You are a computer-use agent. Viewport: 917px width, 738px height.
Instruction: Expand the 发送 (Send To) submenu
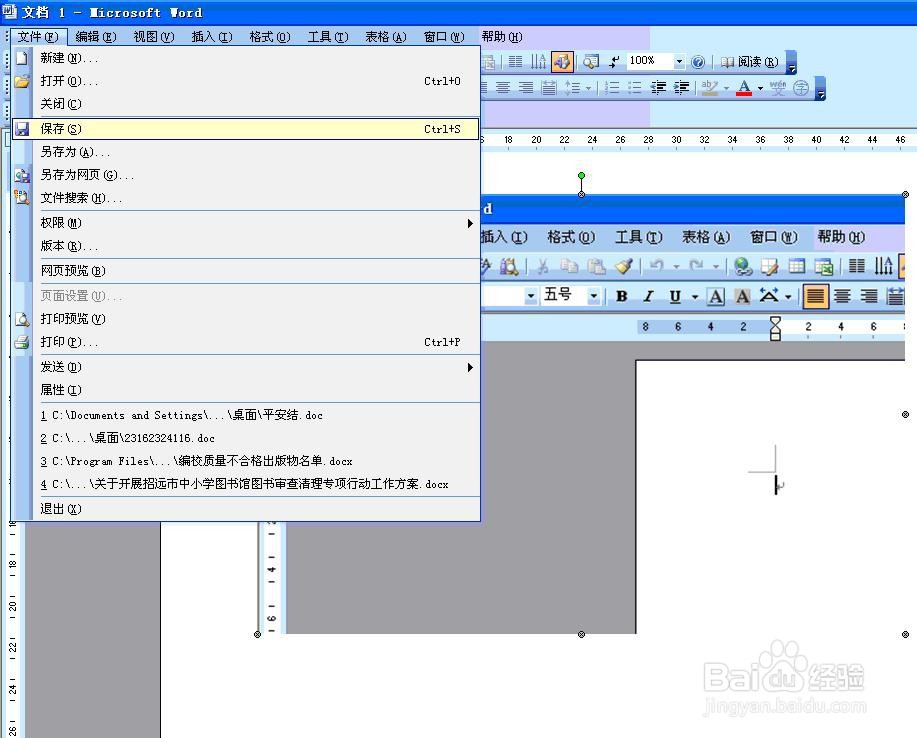tap(246, 367)
